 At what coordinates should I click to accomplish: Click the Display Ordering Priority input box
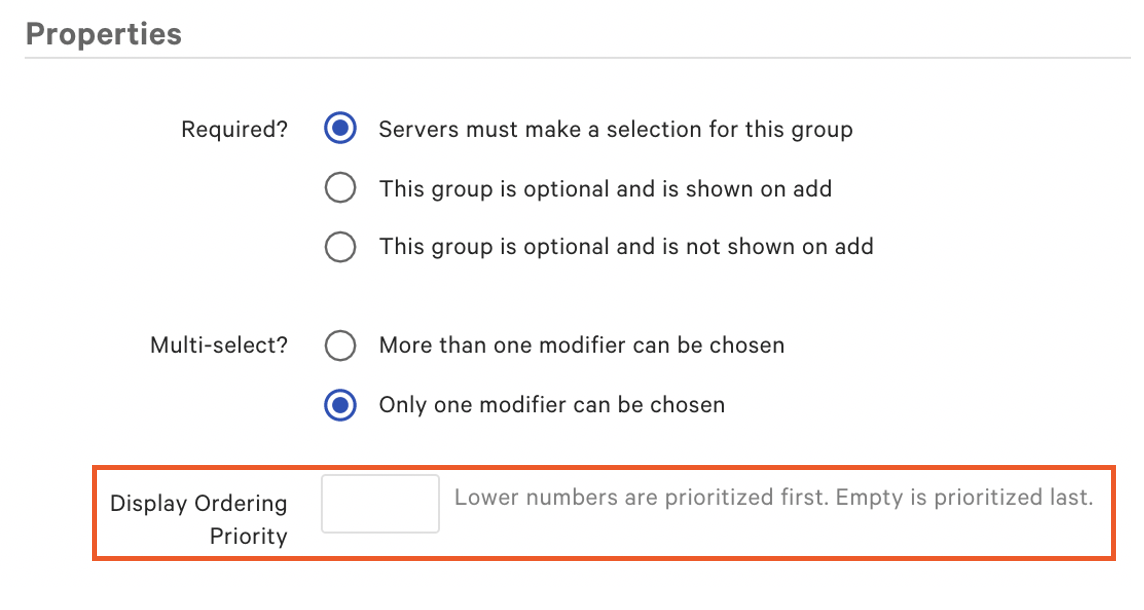tap(380, 503)
